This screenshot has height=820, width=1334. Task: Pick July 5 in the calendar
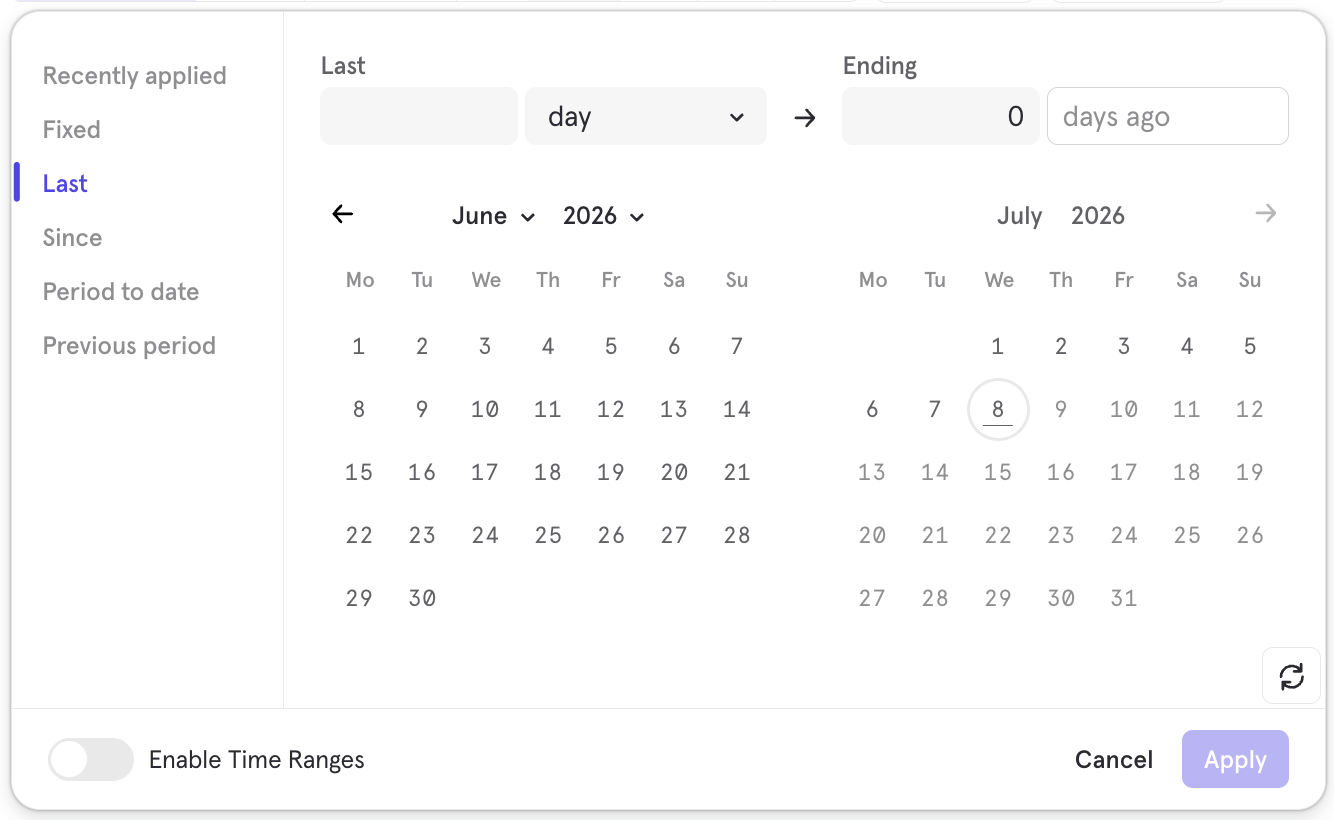click(x=1250, y=347)
